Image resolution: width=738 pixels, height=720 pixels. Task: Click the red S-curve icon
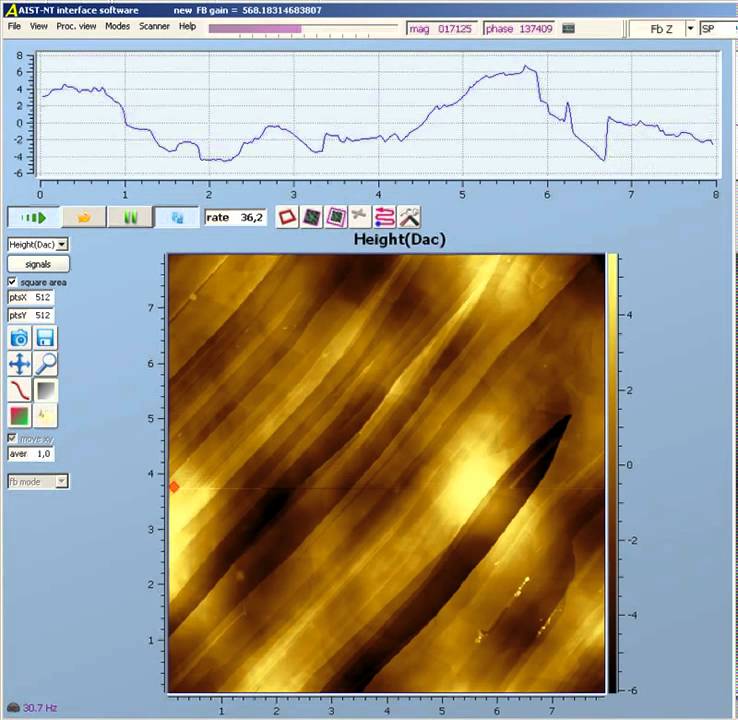[x=19, y=390]
